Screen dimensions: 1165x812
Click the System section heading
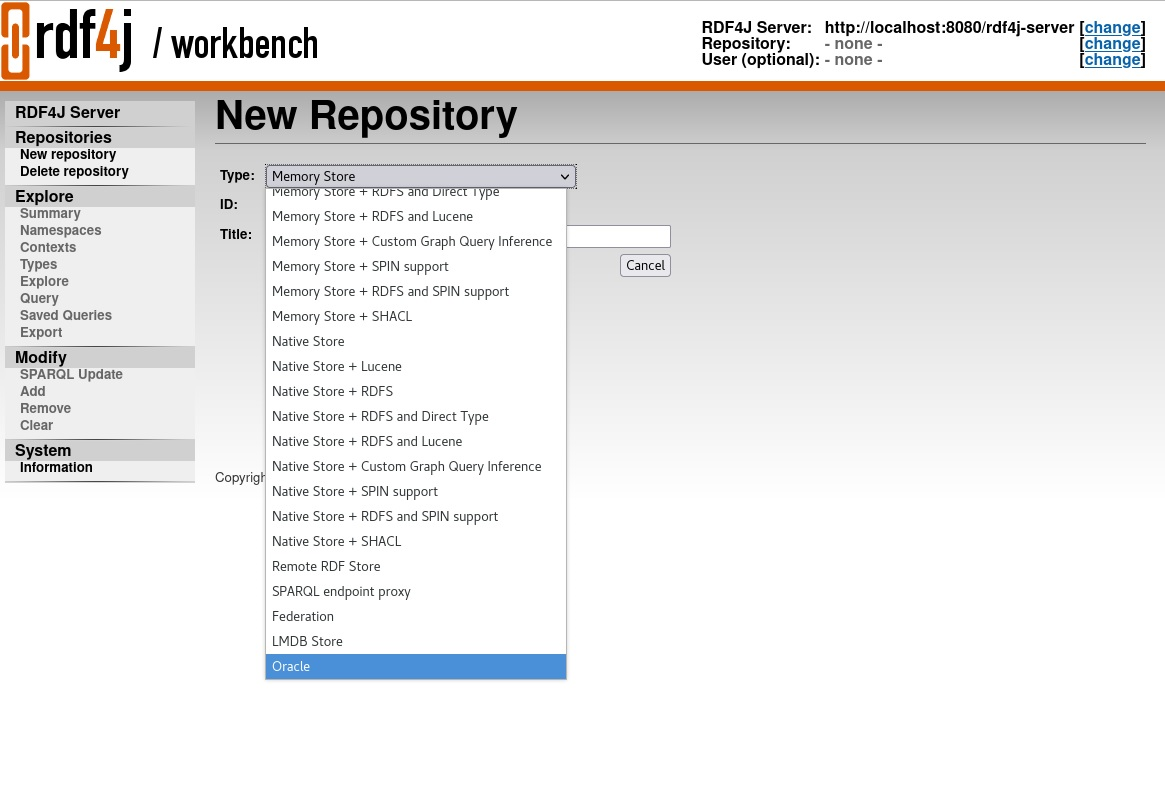coord(43,450)
